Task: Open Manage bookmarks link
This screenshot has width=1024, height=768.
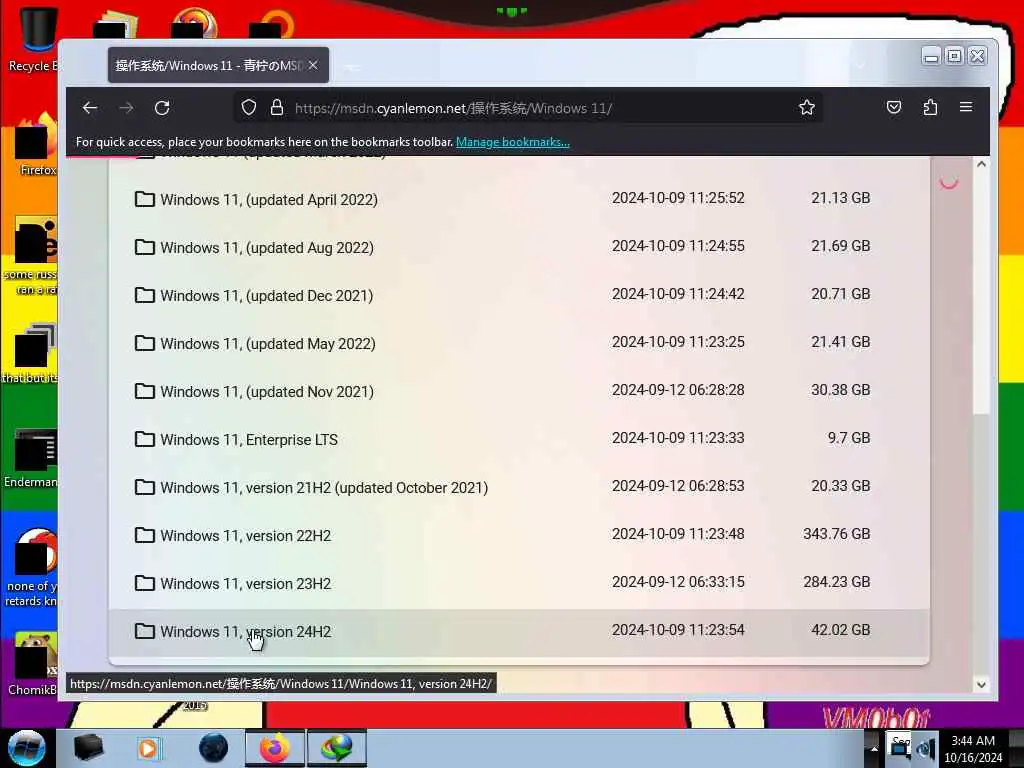Action: (x=513, y=142)
